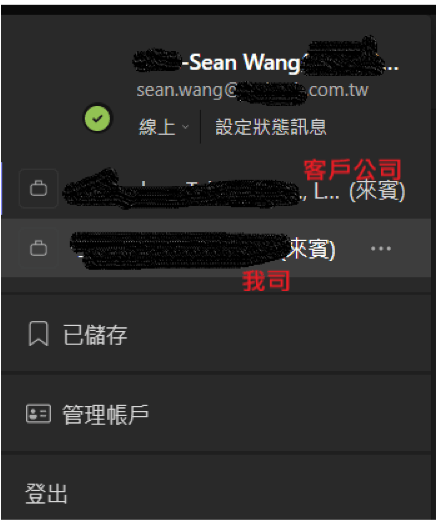Click the ID card icon beside 管理帳戶
This screenshot has width=436, height=522.
coord(39,414)
